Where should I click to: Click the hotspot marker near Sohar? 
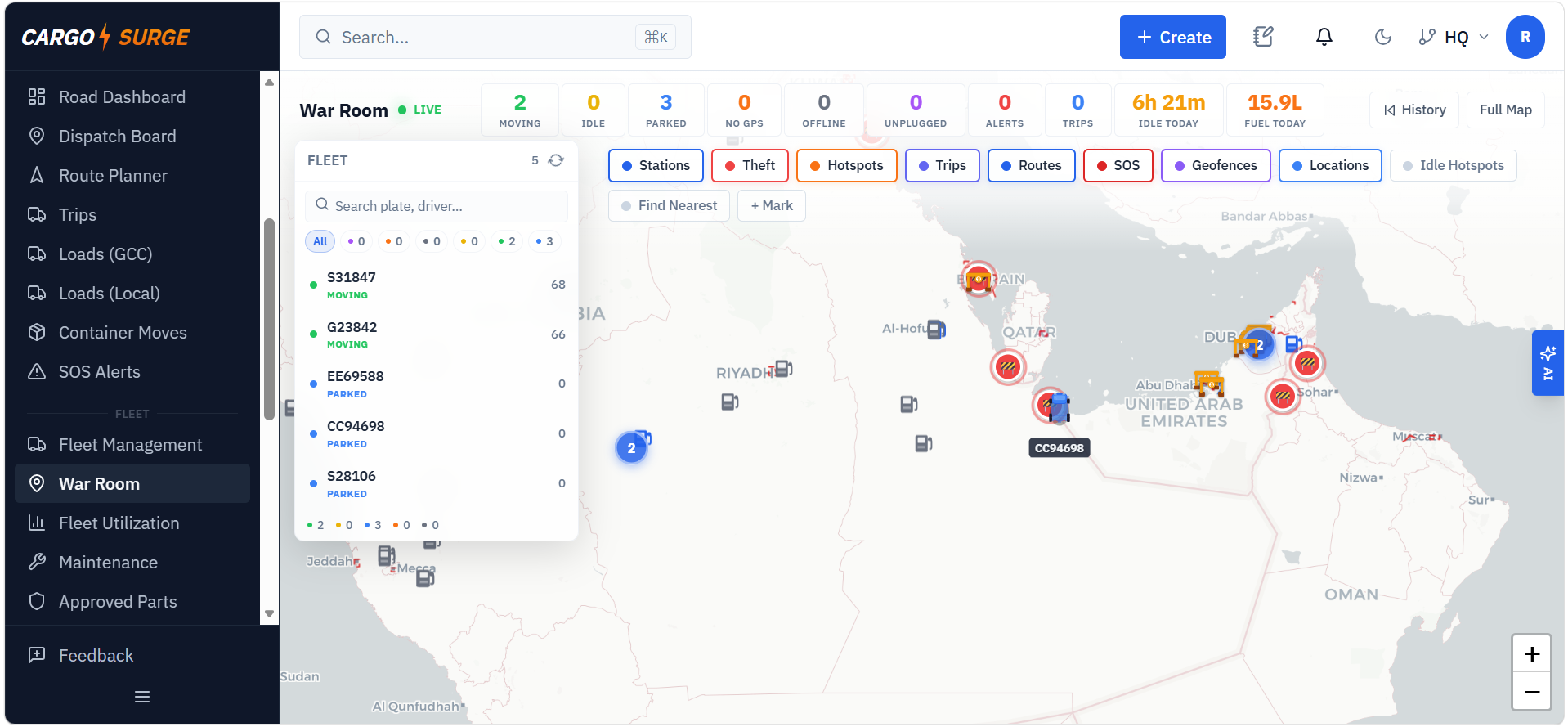1283,397
